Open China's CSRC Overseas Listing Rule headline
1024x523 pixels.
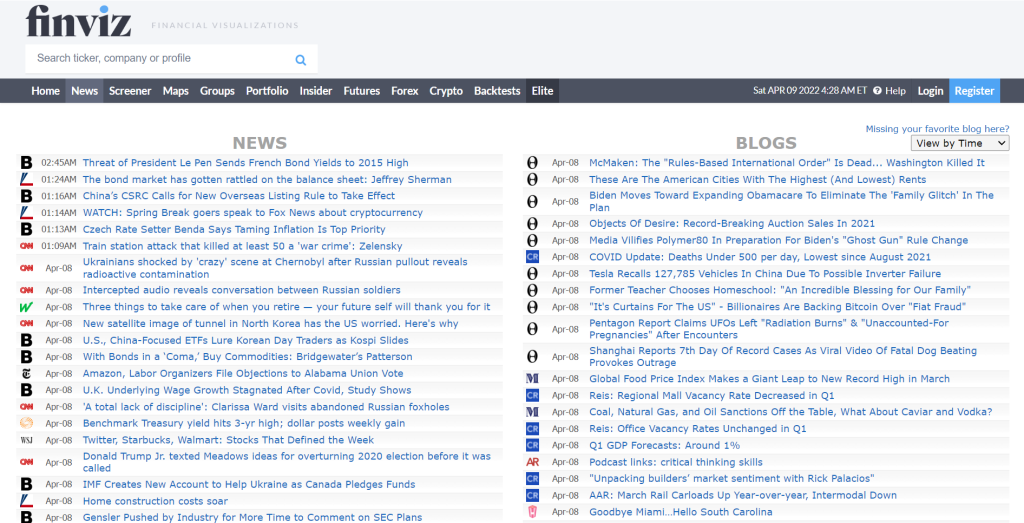[x=239, y=196]
